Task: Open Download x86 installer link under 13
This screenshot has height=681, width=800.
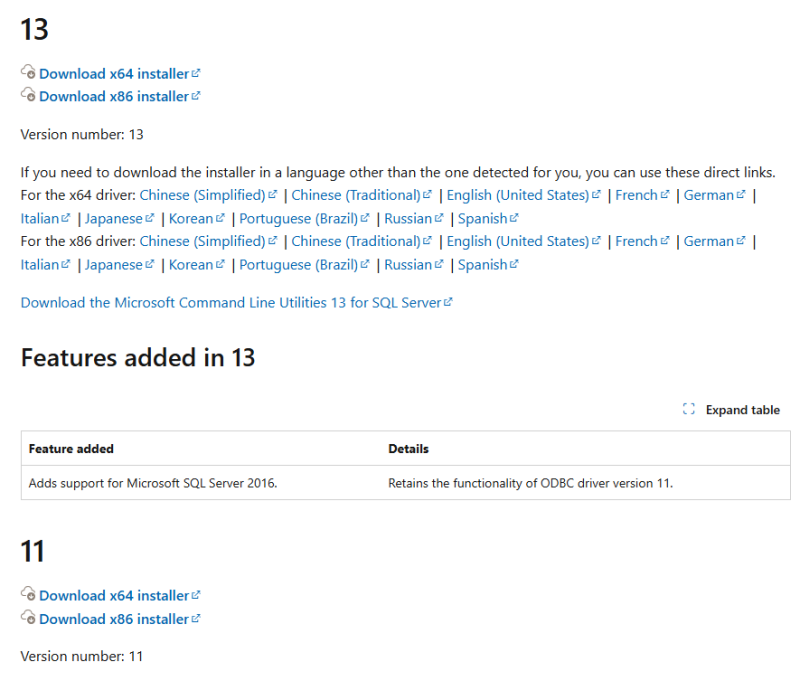Action: point(113,96)
